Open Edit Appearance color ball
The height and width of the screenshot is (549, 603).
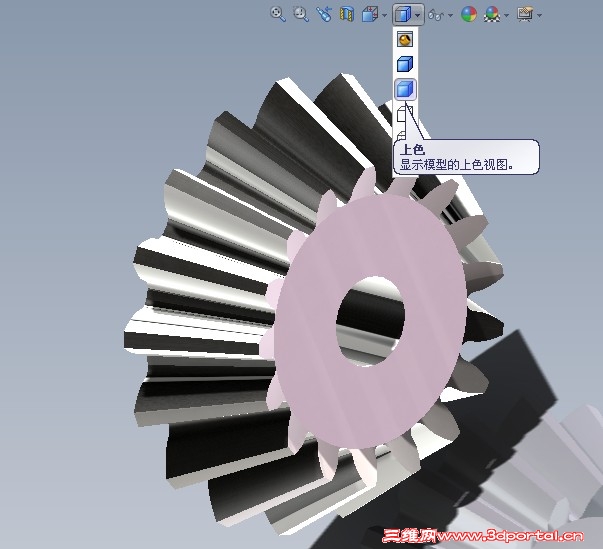tap(469, 15)
